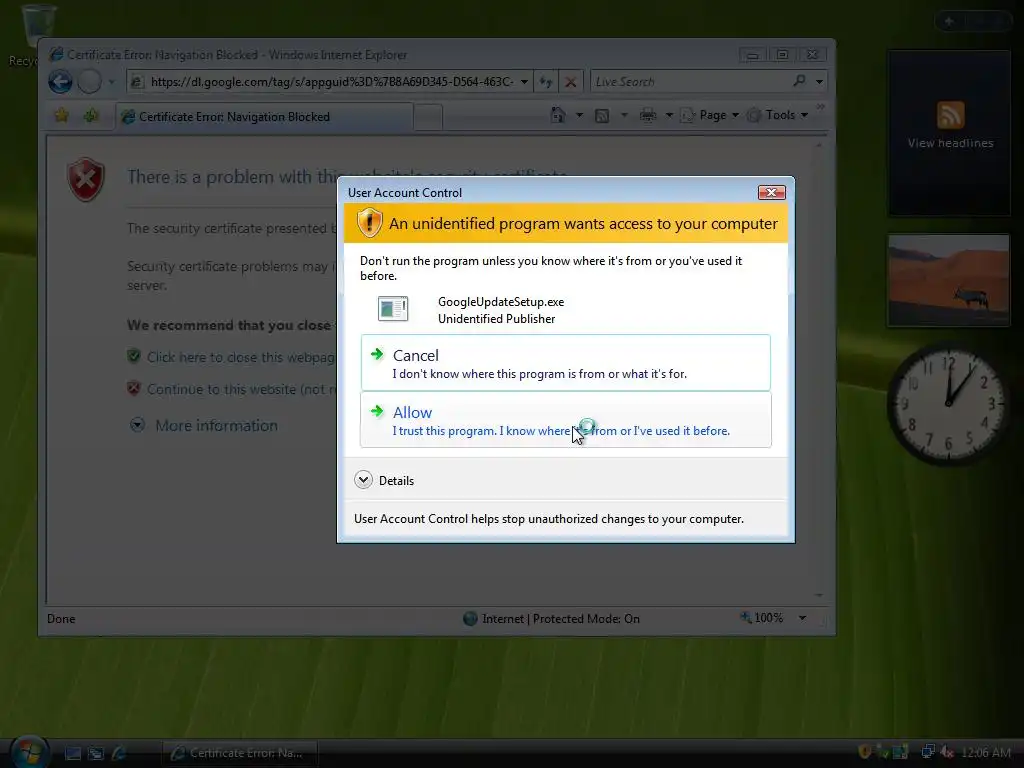Click the analog clock gadget

(x=948, y=403)
